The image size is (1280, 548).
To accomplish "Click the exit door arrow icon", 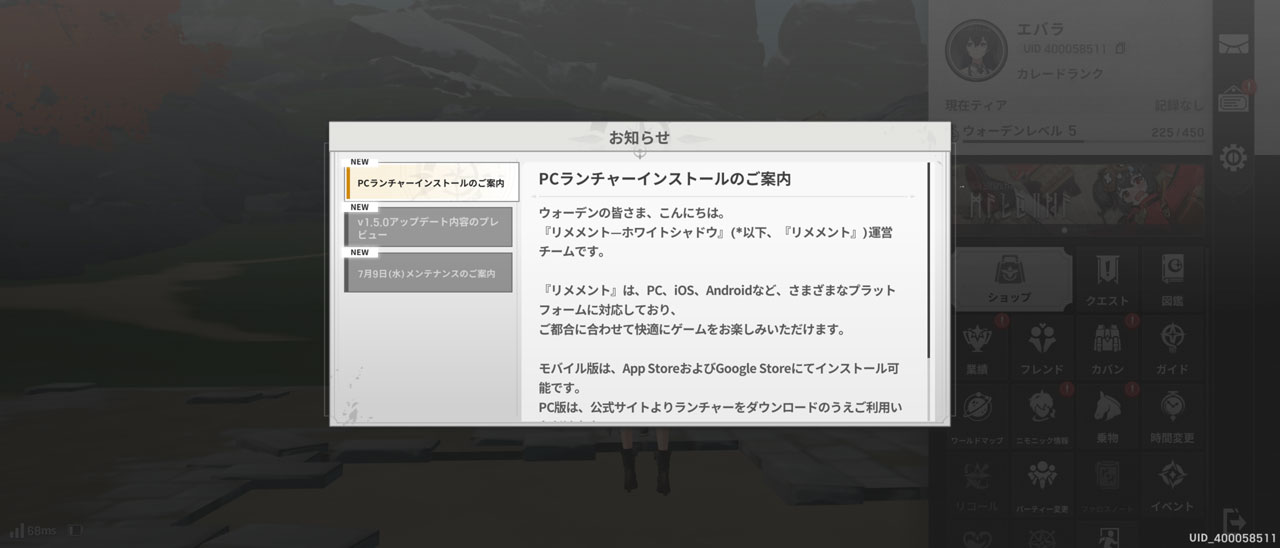I will pyautogui.click(x=1236, y=521).
